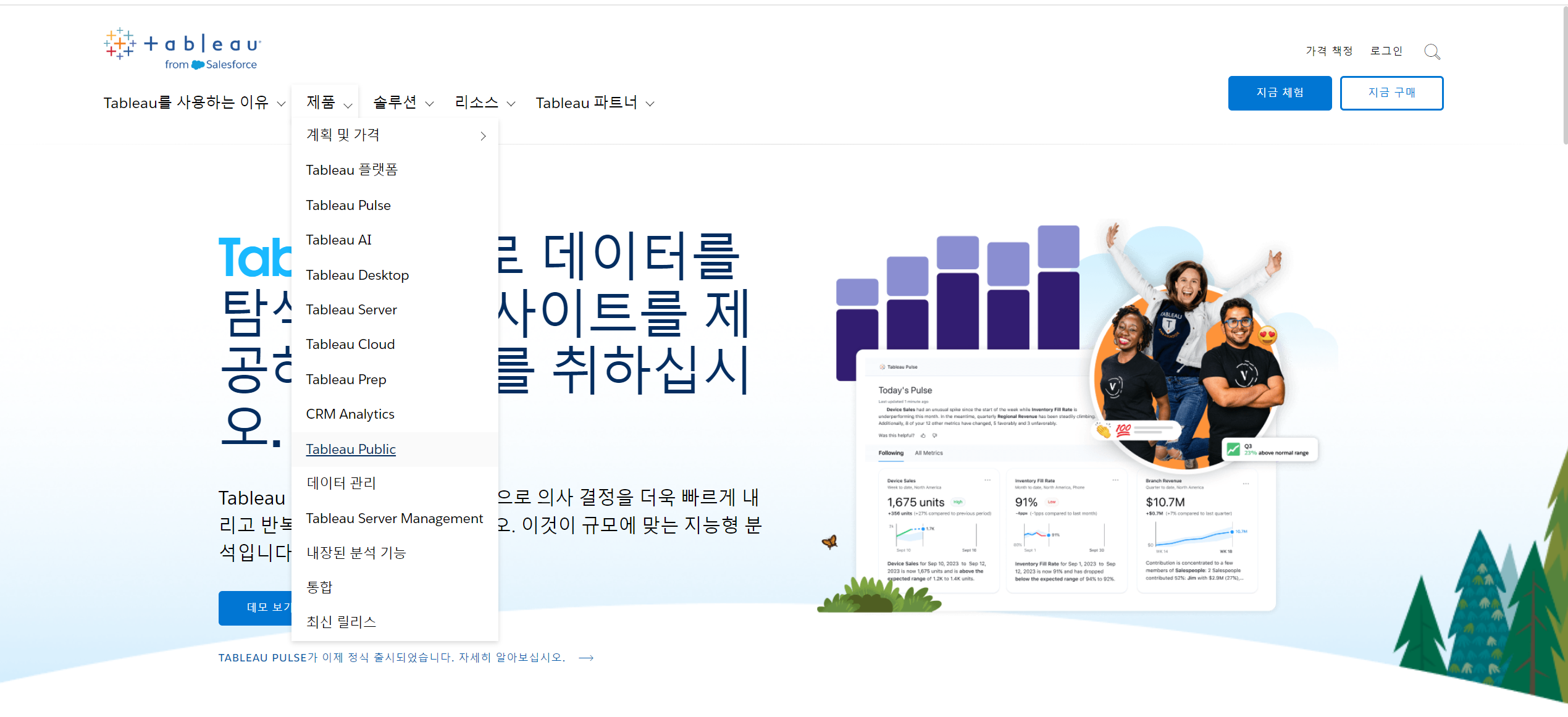Image resolution: width=1568 pixels, height=717 pixels.
Task: Click the 지금 구매 button
Action: pos(1391,93)
